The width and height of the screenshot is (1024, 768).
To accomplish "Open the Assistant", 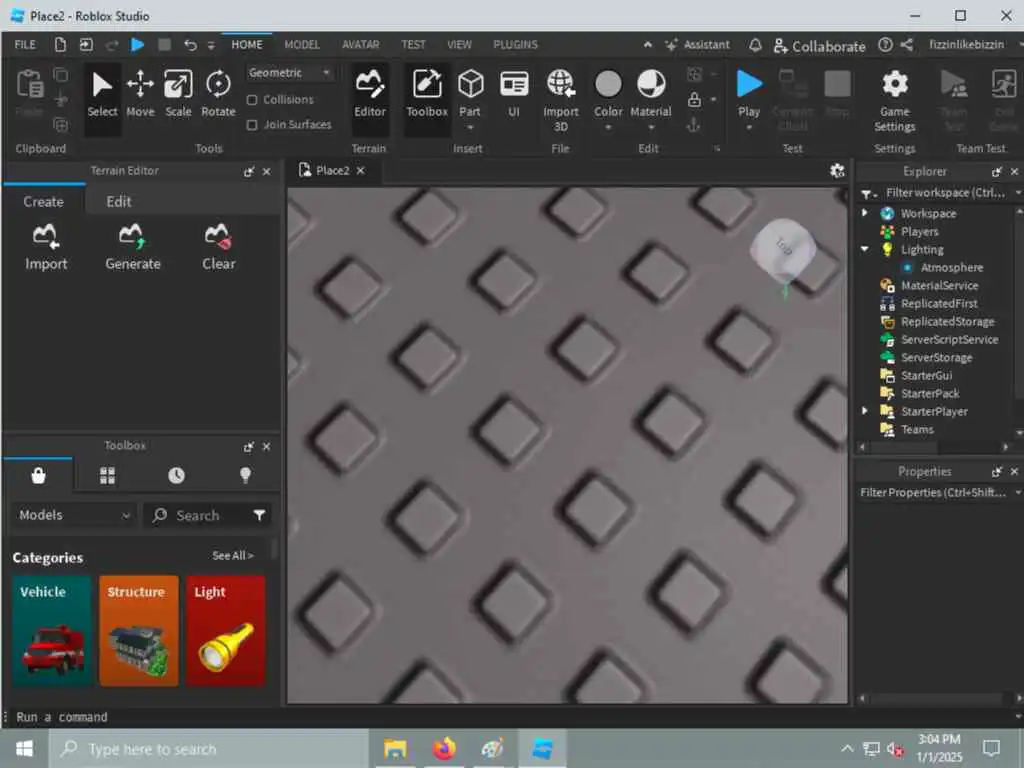I will pyautogui.click(x=697, y=45).
